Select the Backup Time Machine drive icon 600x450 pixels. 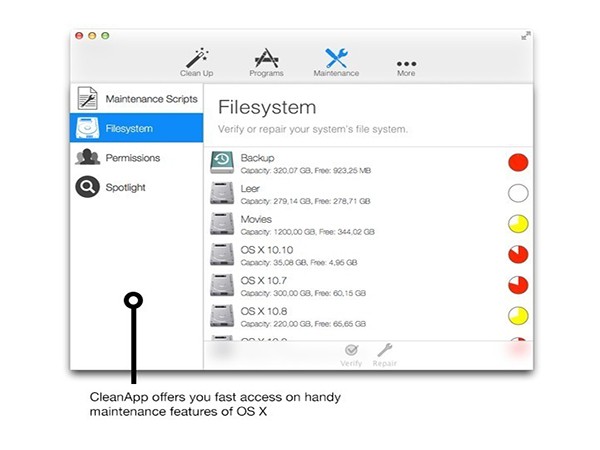(222, 162)
